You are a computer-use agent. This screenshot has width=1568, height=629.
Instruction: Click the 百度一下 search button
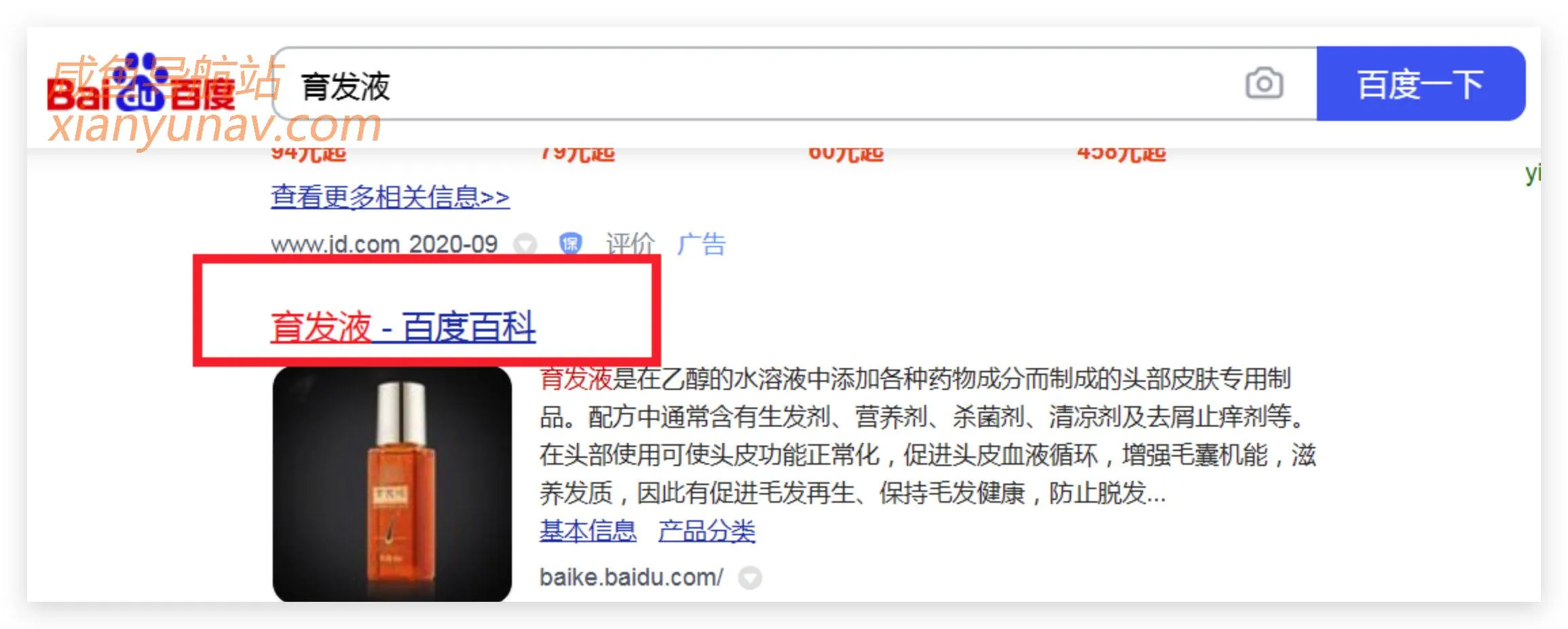pyautogui.click(x=1421, y=84)
